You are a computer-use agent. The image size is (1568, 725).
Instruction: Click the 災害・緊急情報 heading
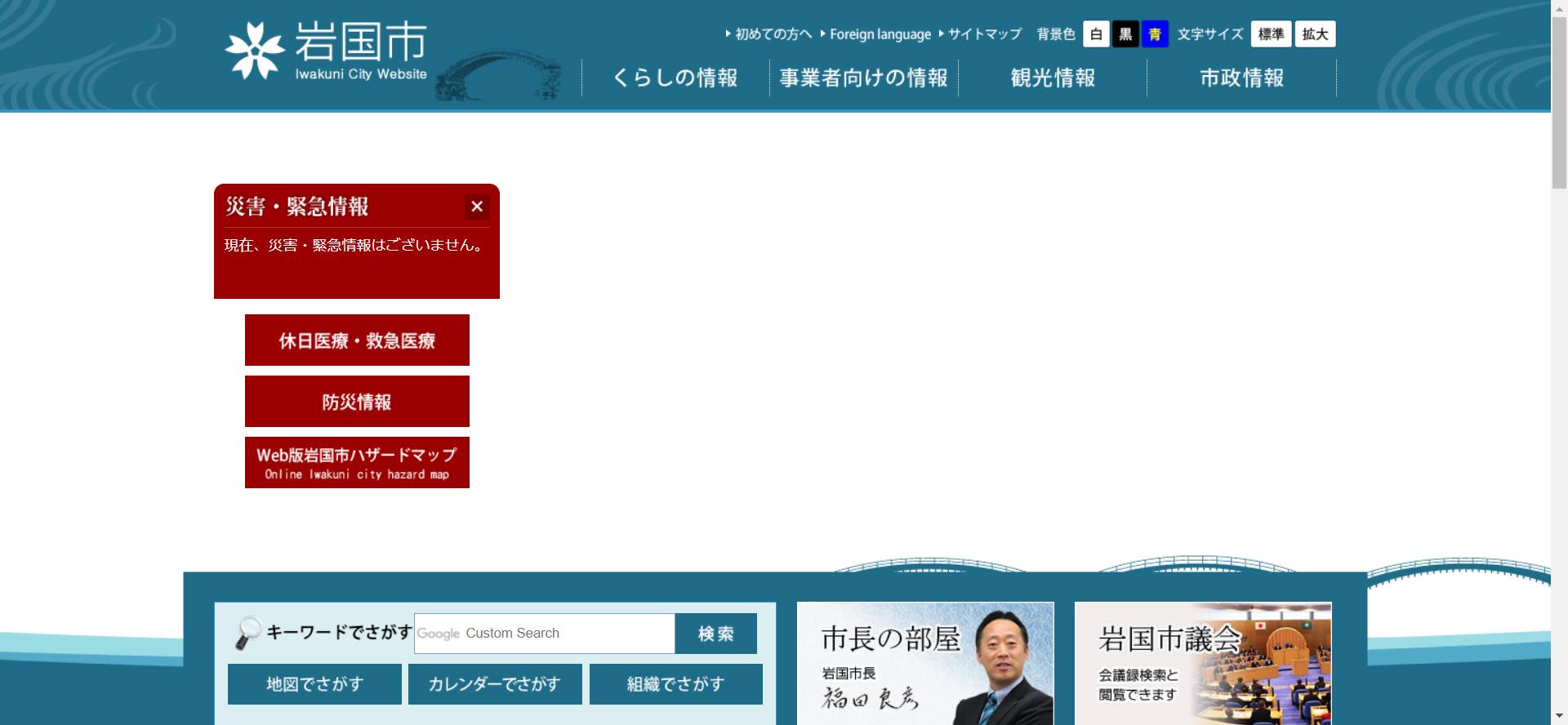pos(297,207)
